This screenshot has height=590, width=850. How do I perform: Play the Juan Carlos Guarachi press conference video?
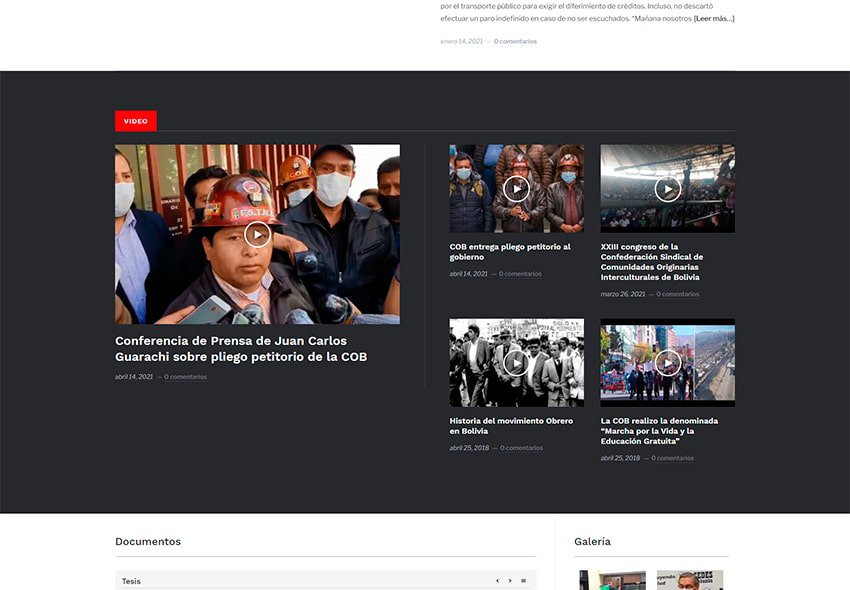[x=257, y=234]
